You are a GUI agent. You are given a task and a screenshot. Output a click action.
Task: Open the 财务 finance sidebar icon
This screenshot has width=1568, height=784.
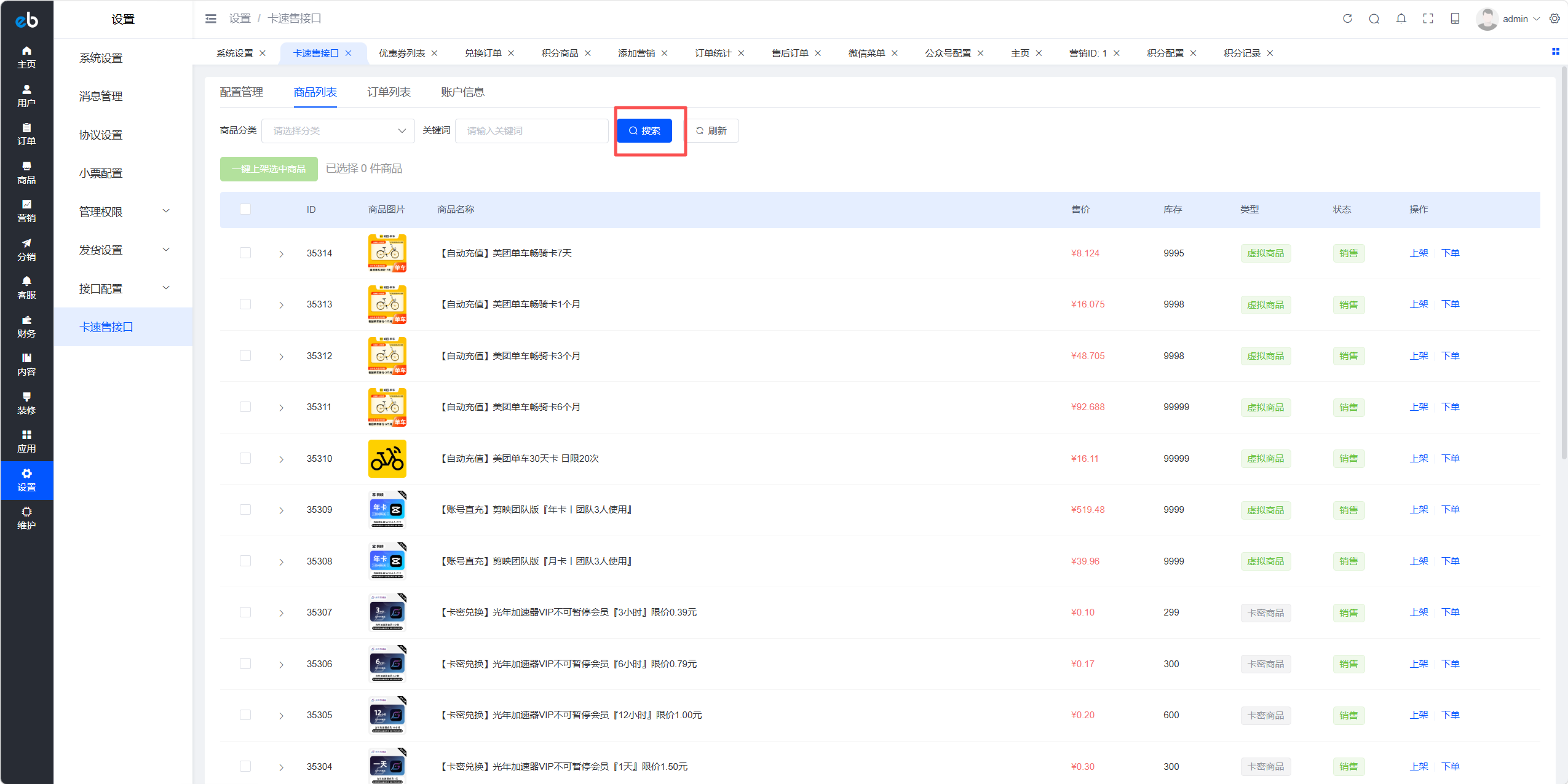point(26,327)
